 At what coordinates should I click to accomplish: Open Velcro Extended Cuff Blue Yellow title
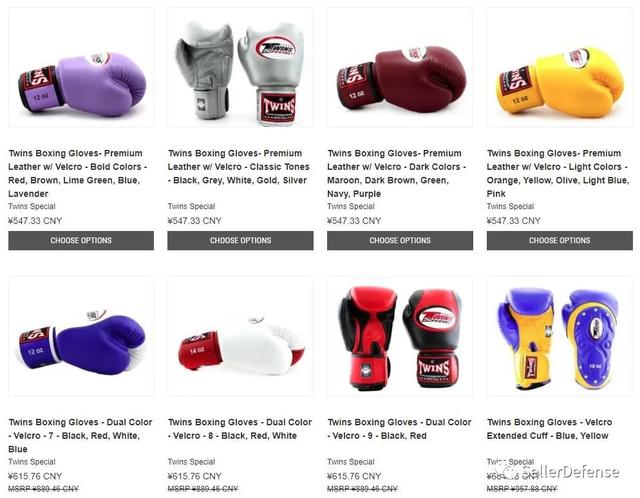click(x=549, y=429)
